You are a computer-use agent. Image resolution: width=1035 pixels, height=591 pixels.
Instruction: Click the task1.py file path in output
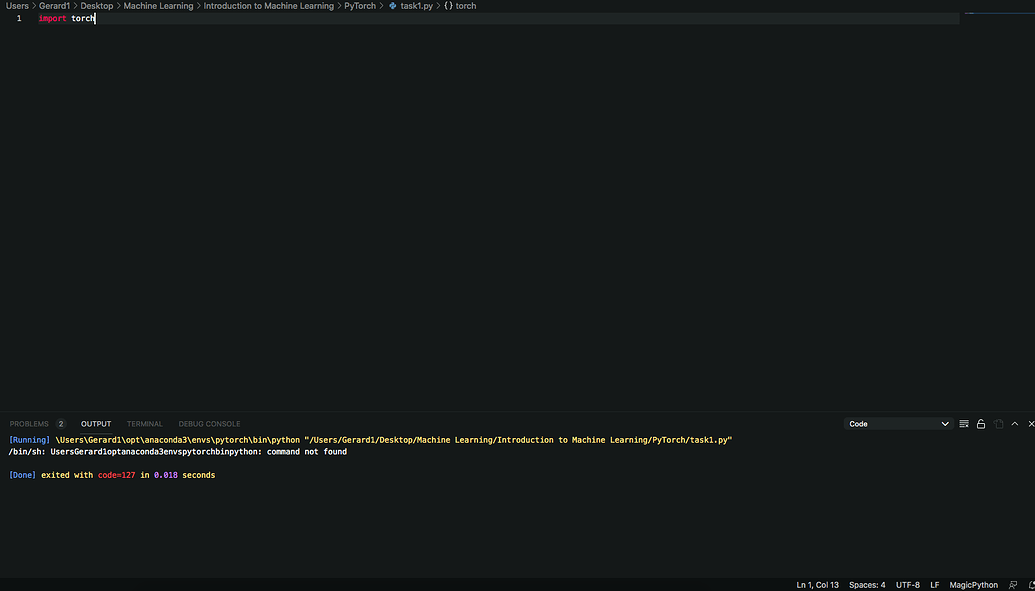[x=518, y=440]
